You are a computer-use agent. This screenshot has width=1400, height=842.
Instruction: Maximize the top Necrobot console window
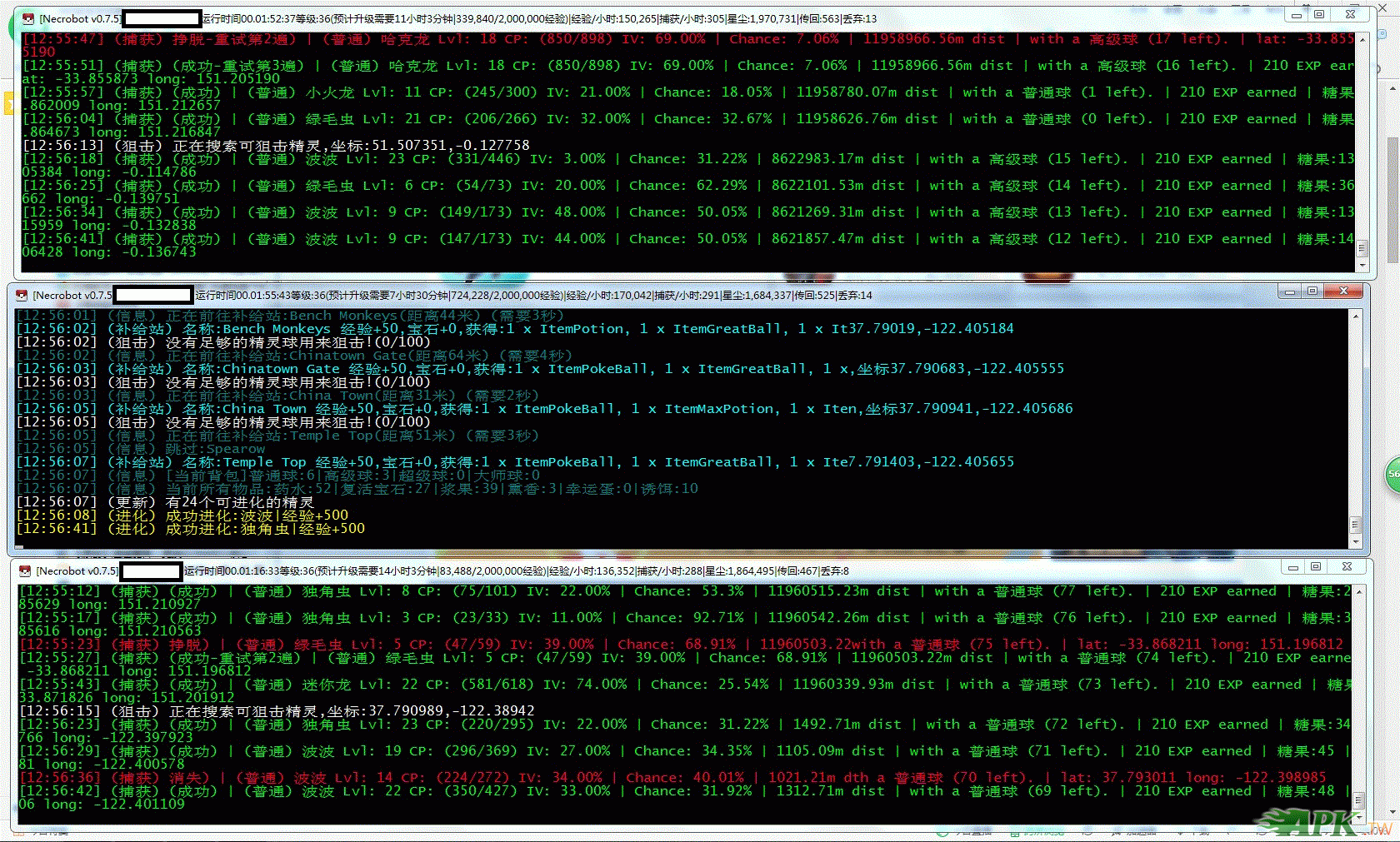(1319, 15)
